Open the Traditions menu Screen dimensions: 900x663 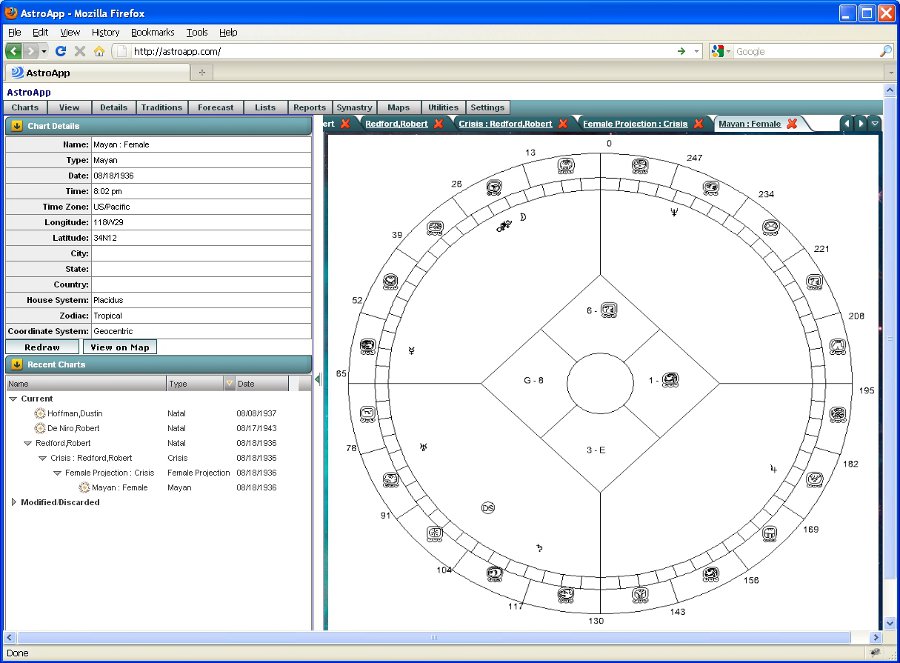[x=161, y=108]
